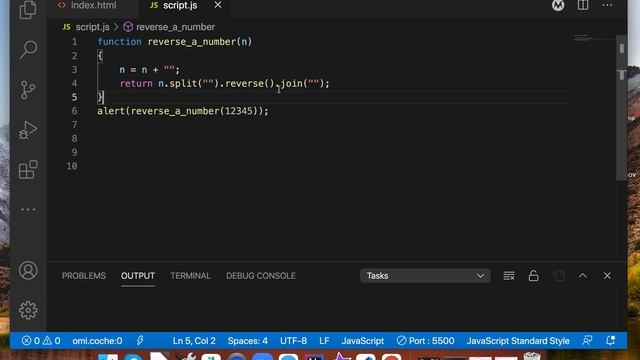Select JavaScript language mode in status bar
The height and width of the screenshot is (360, 640).
coord(362,341)
